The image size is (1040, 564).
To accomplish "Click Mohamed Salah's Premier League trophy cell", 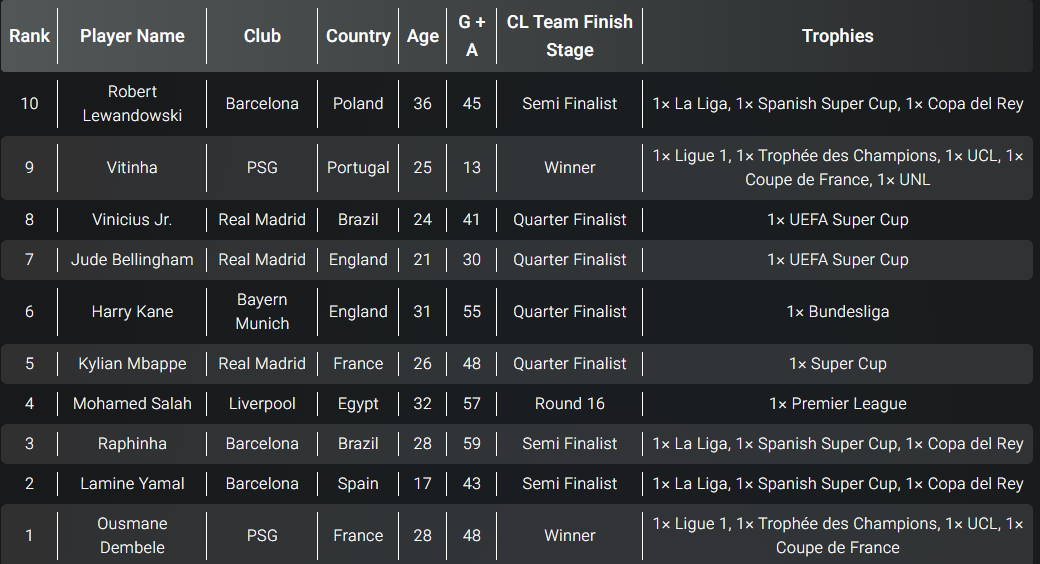I will [x=838, y=403].
